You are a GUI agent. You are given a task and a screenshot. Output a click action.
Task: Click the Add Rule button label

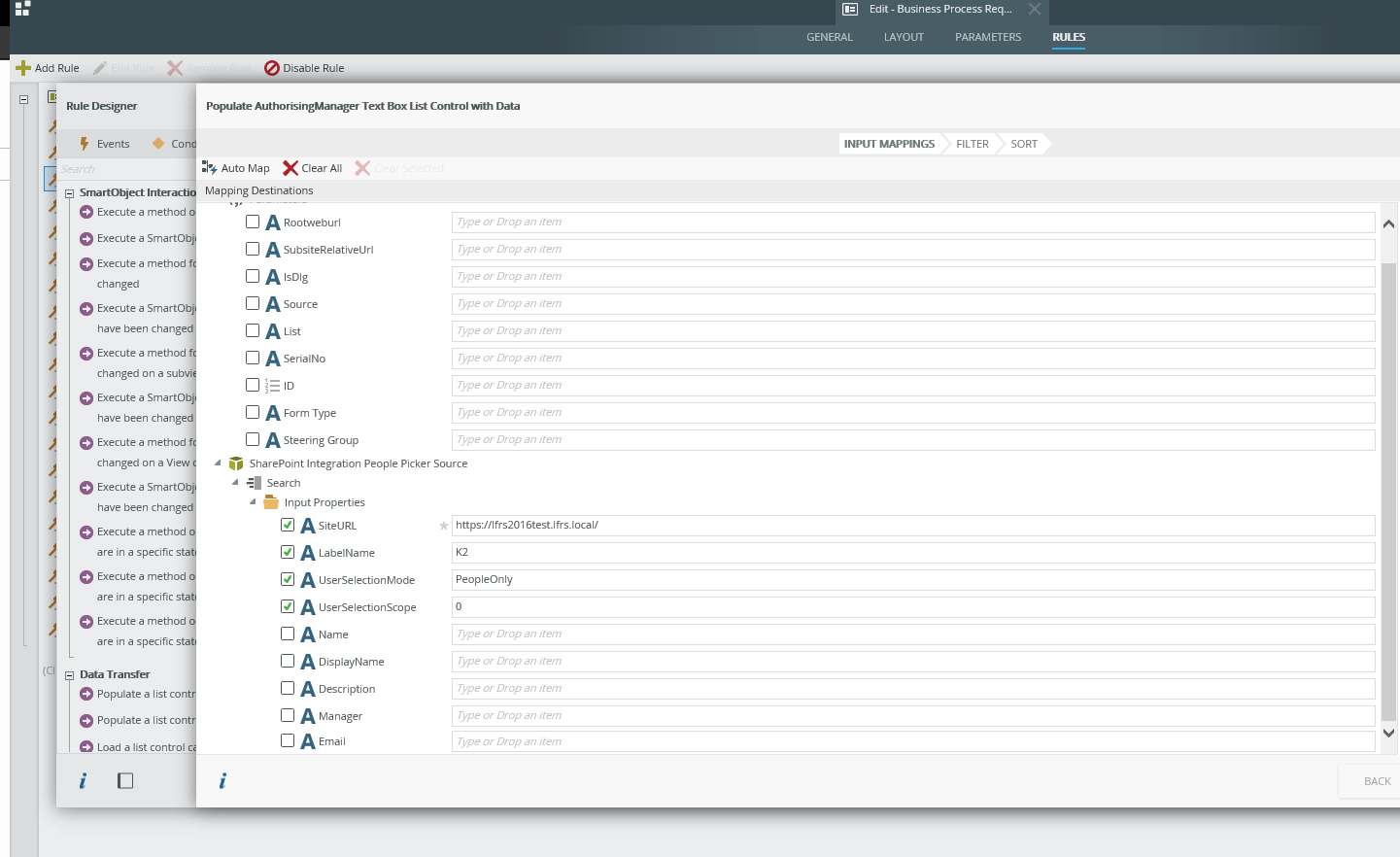[x=57, y=68]
